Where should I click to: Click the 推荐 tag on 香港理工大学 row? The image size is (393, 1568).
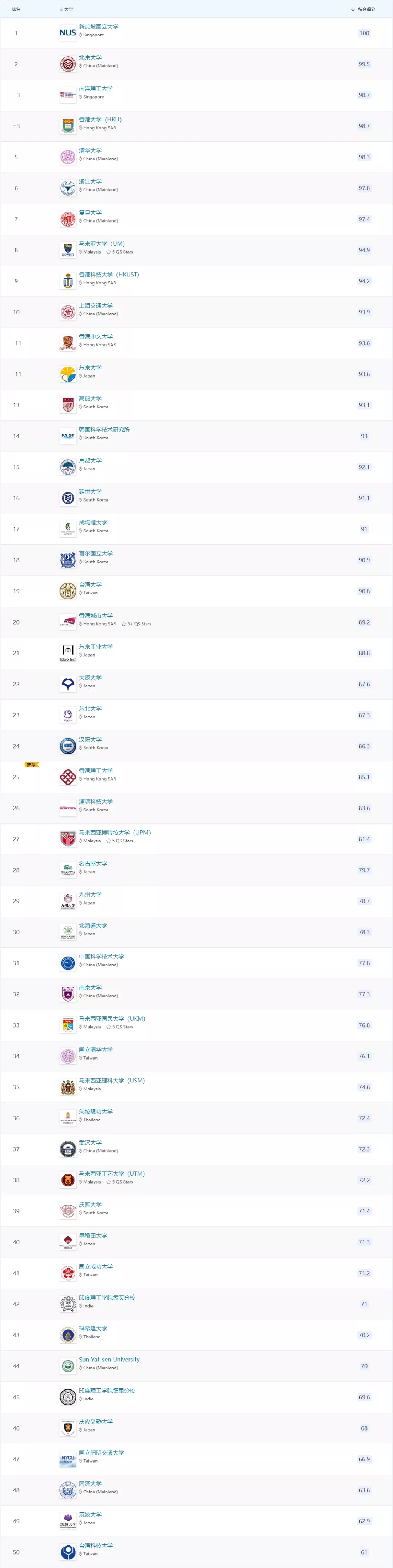[x=31, y=765]
